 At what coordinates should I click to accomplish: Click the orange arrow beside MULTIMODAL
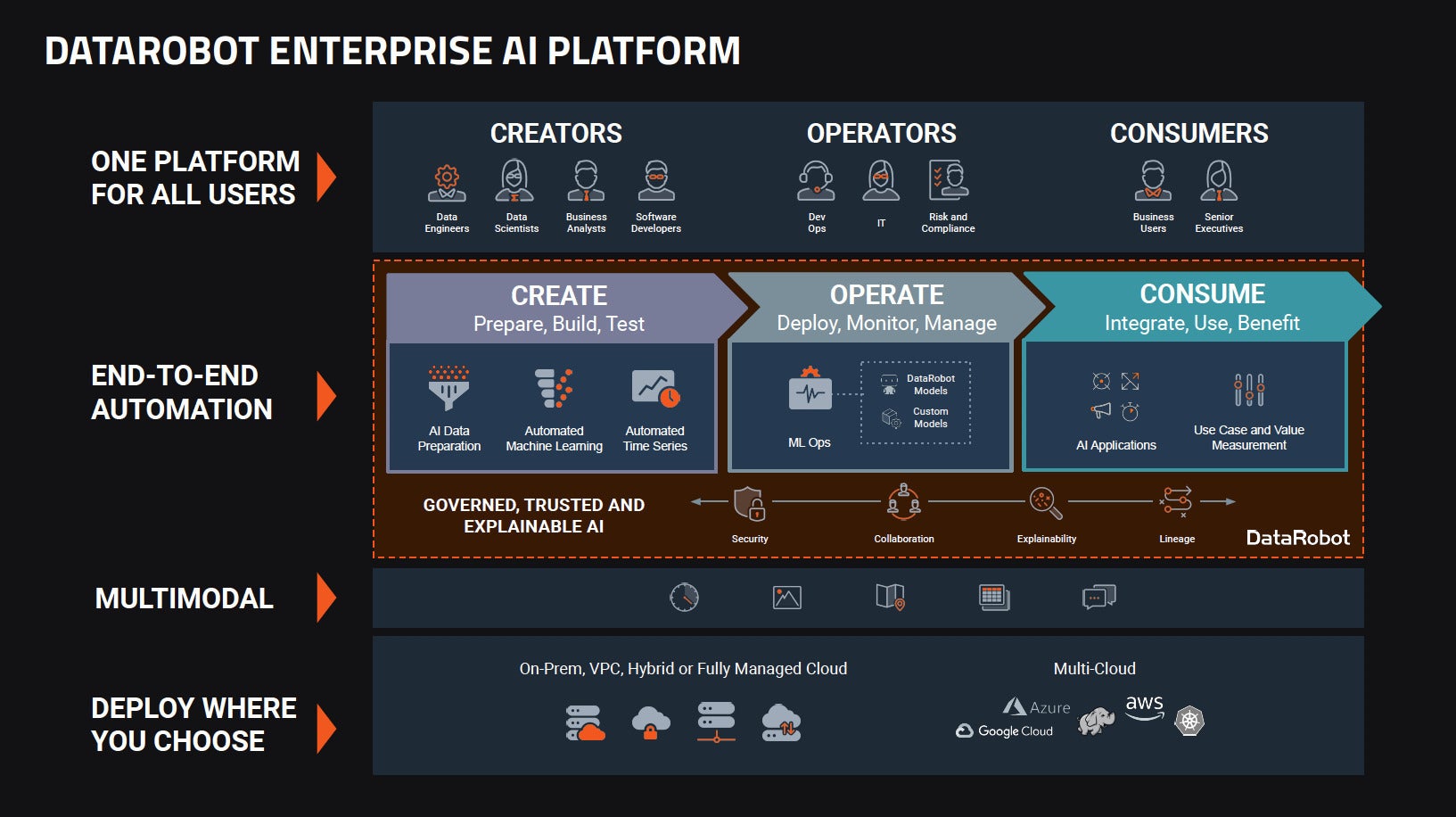pos(326,598)
